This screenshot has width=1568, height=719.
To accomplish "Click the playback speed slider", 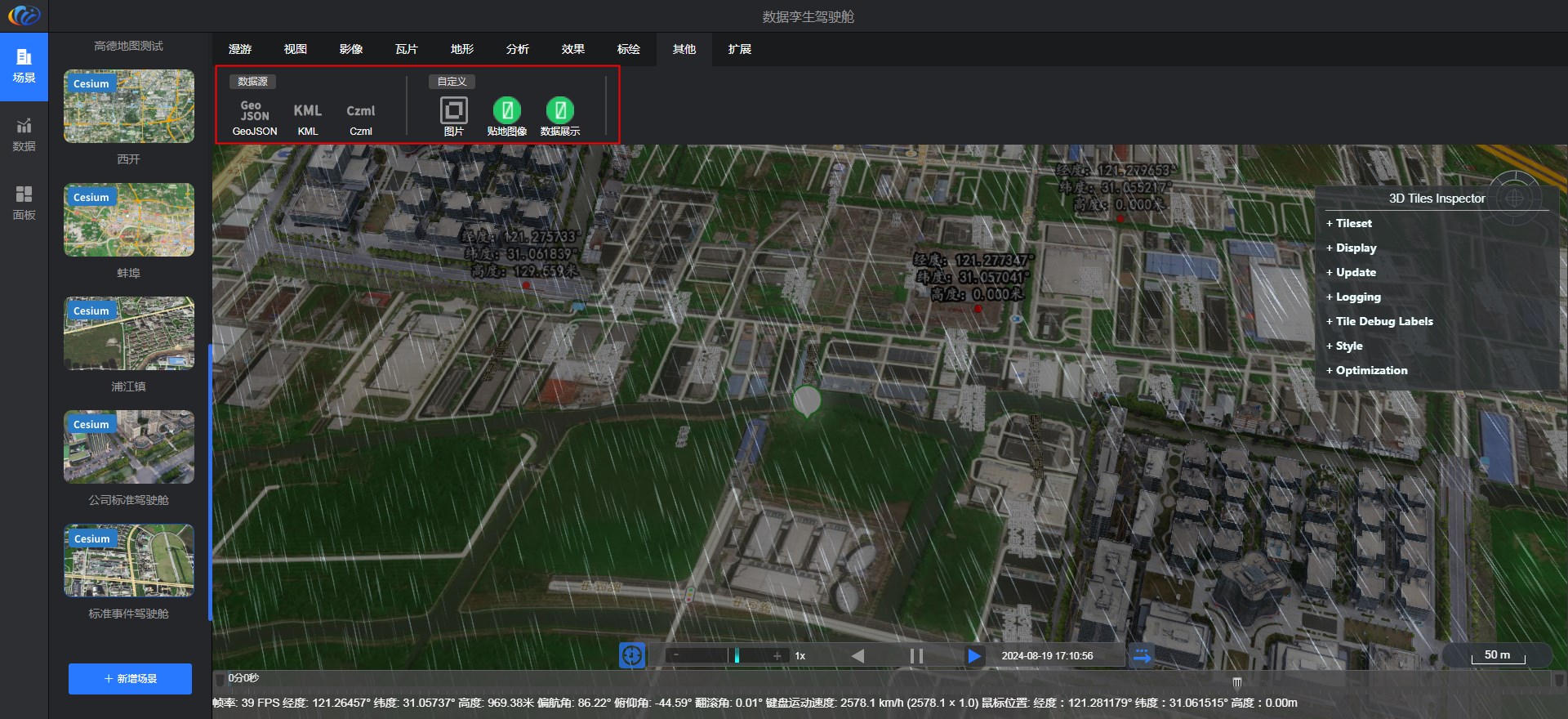I will click(x=726, y=655).
